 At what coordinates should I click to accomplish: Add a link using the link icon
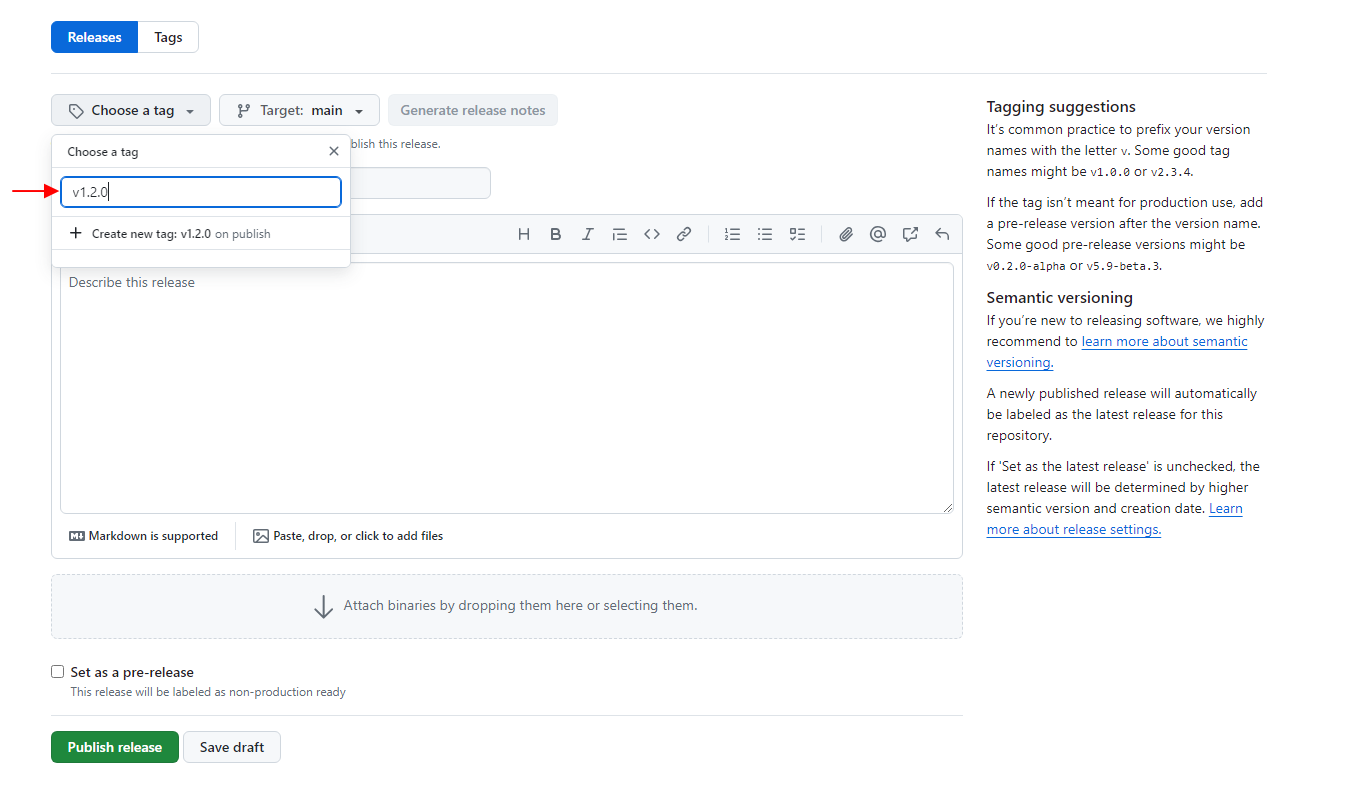coord(683,234)
